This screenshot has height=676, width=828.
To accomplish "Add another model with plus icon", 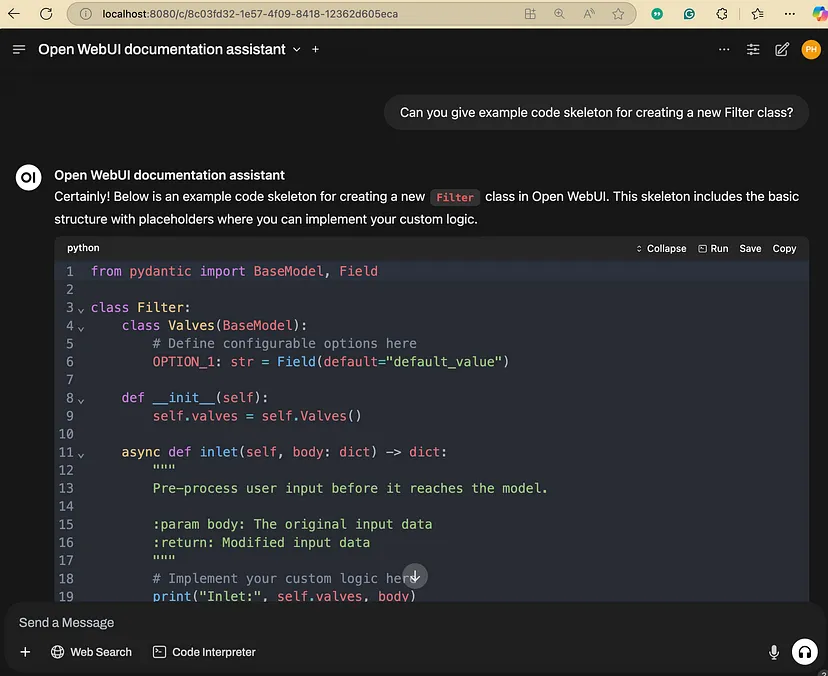I will pos(315,50).
